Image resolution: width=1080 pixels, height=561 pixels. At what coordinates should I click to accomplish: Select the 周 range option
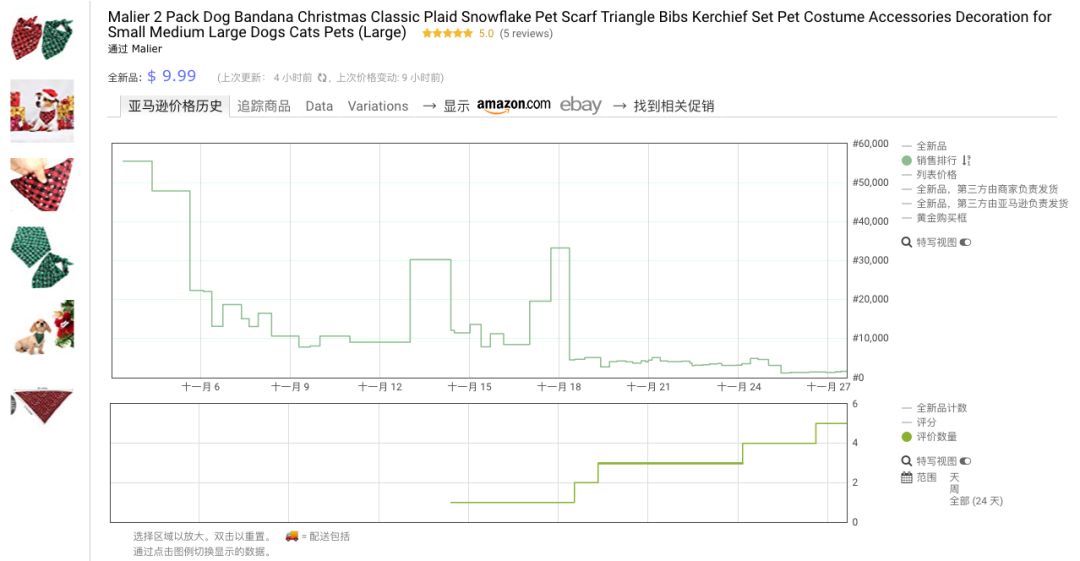954,489
